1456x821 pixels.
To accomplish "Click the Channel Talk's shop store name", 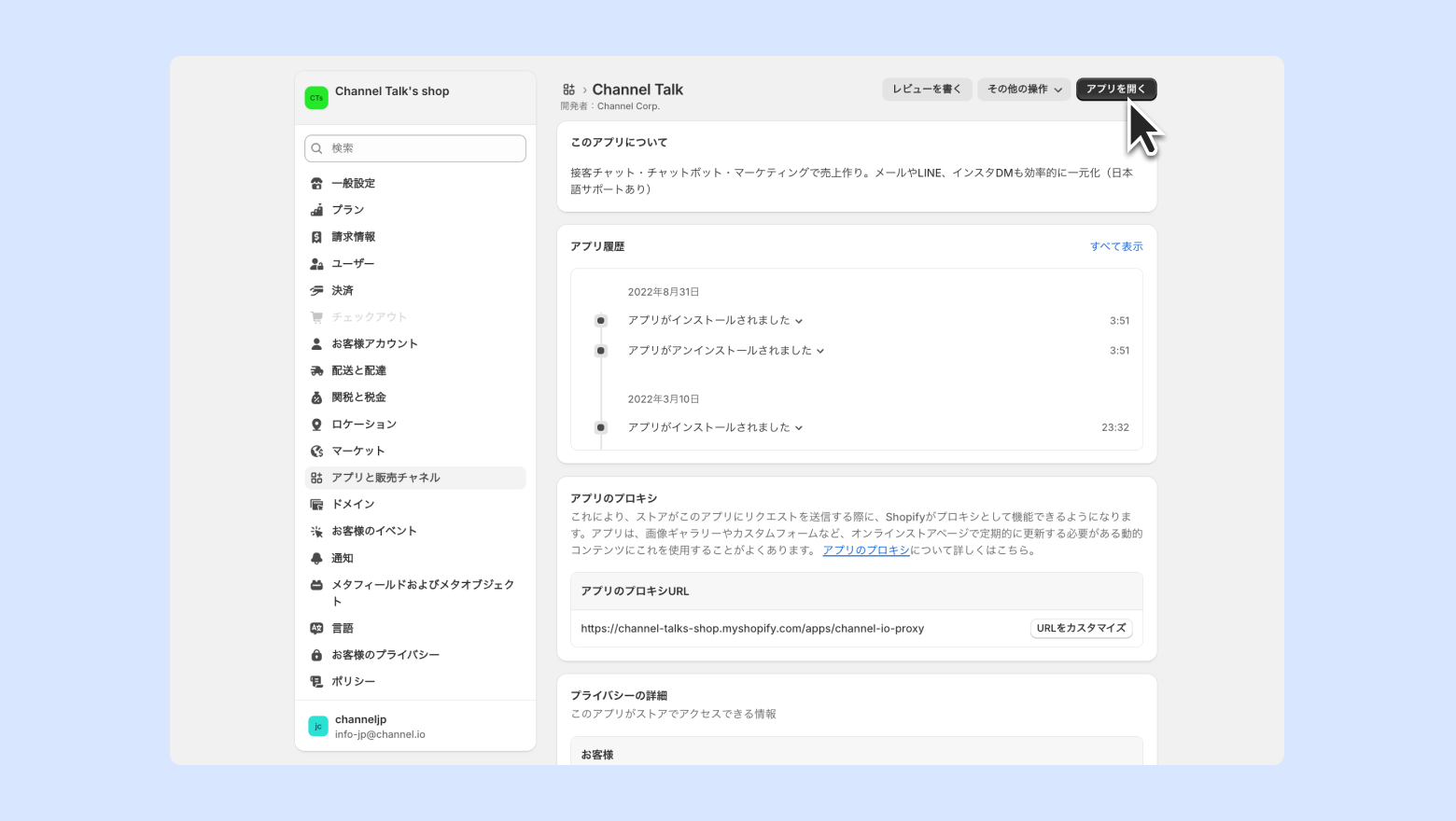I will [392, 91].
